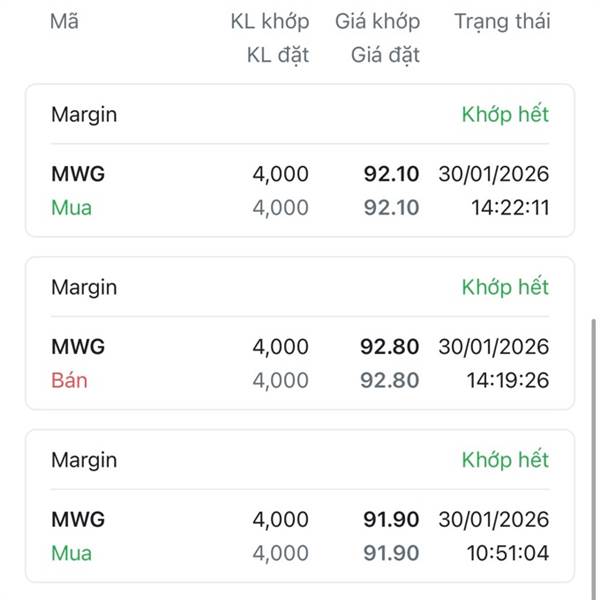The image size is (600, 600).
Task: Click the bold matched price 91.90
Action: (x=389, y=520)
